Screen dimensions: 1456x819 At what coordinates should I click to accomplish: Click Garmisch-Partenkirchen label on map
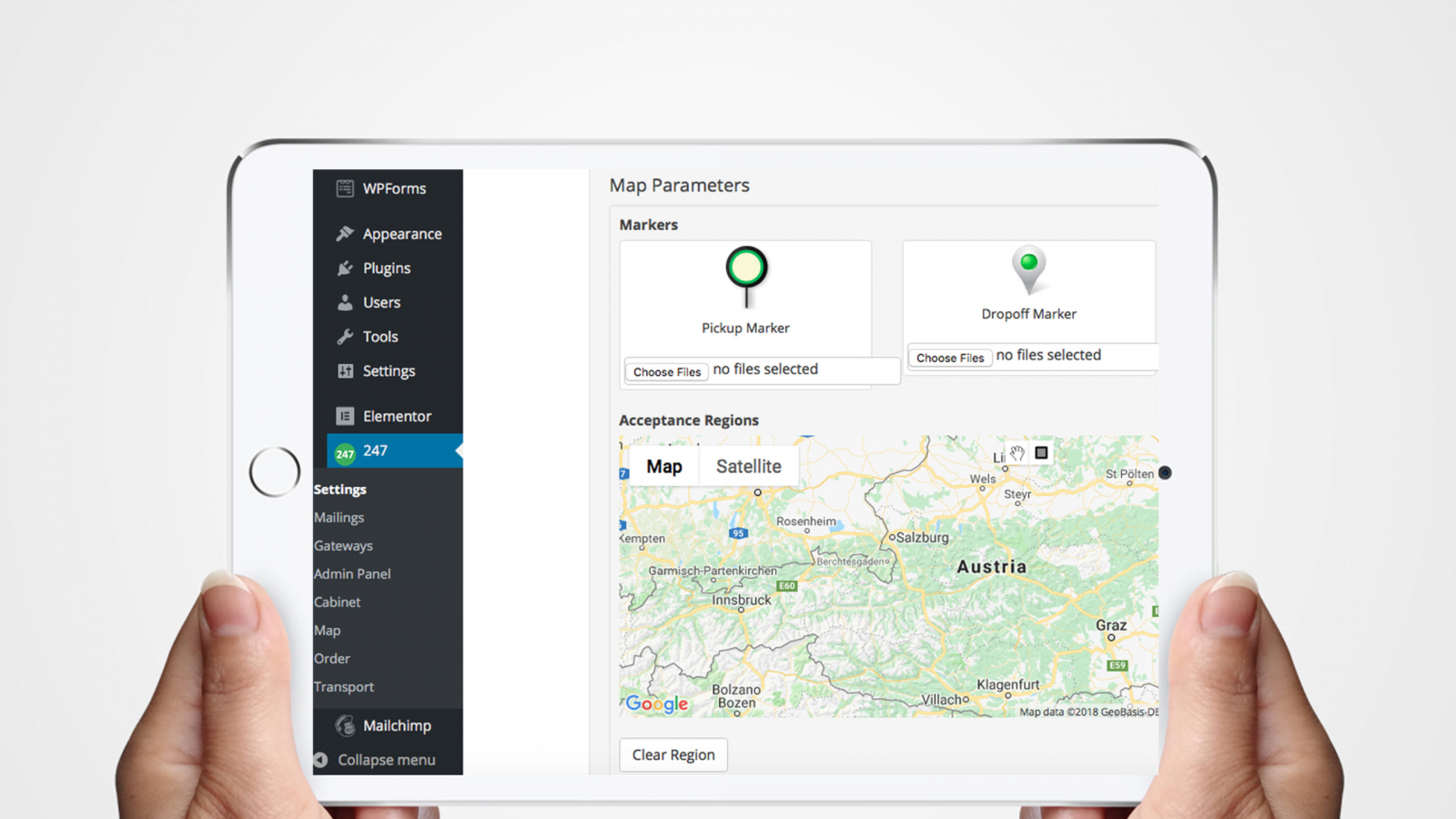coord(713,571)
